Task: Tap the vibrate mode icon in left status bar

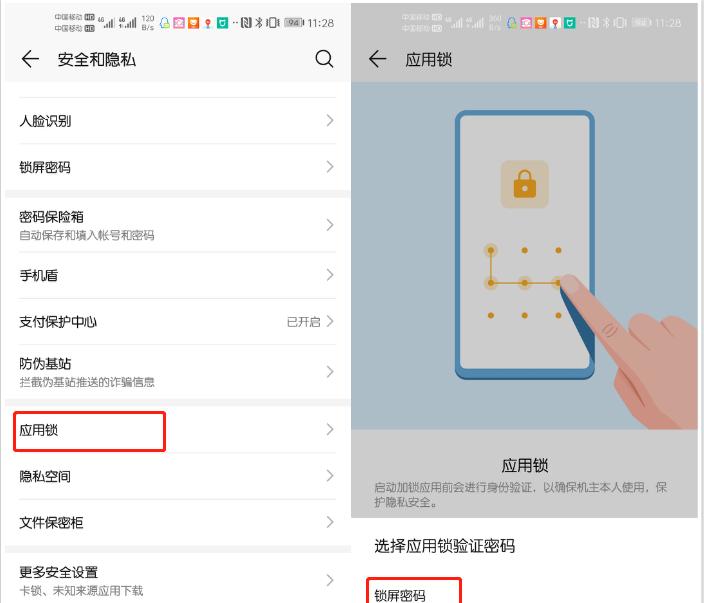Action: 273,22
